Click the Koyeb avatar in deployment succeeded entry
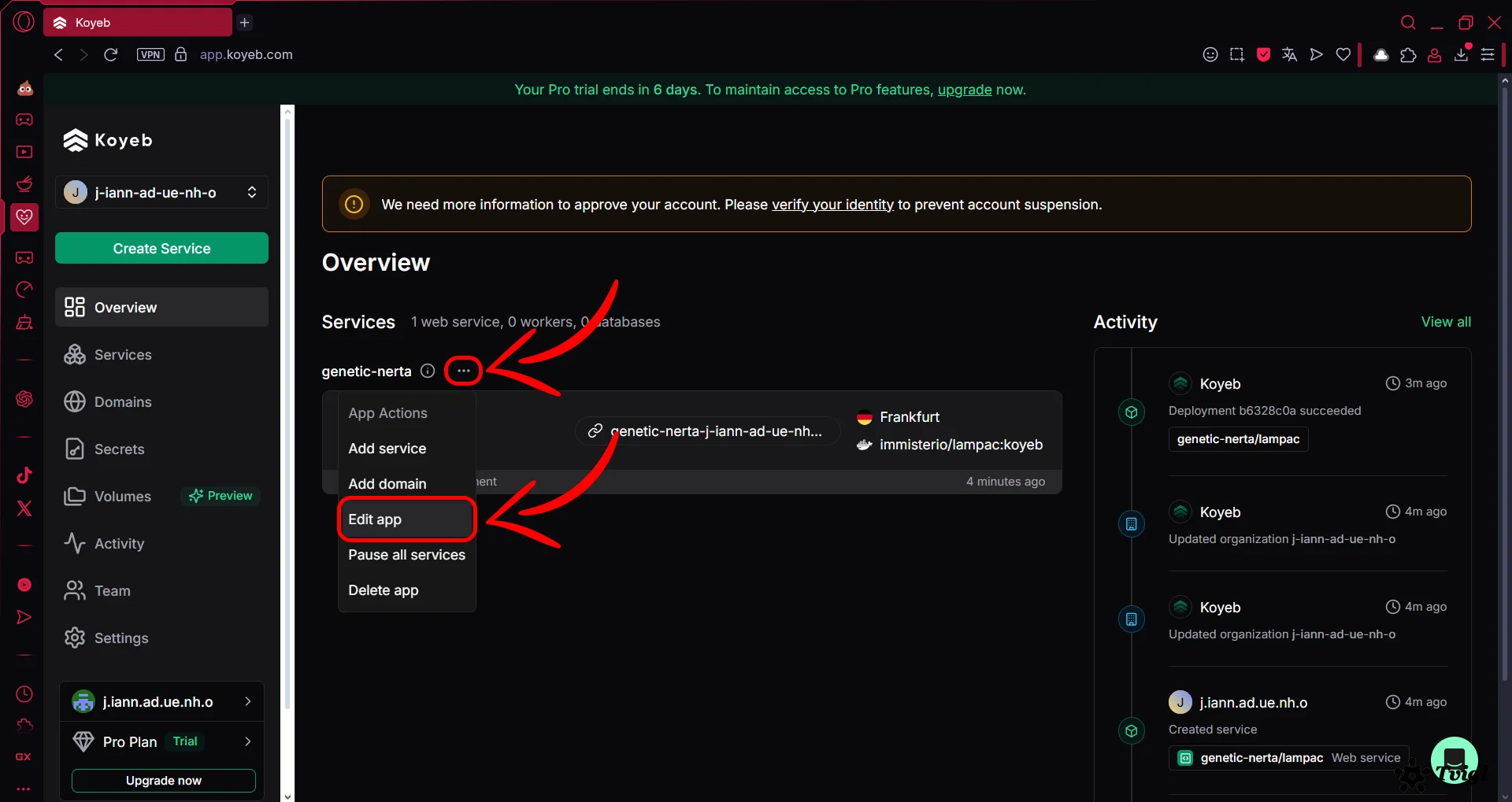 click(1180, 383)
